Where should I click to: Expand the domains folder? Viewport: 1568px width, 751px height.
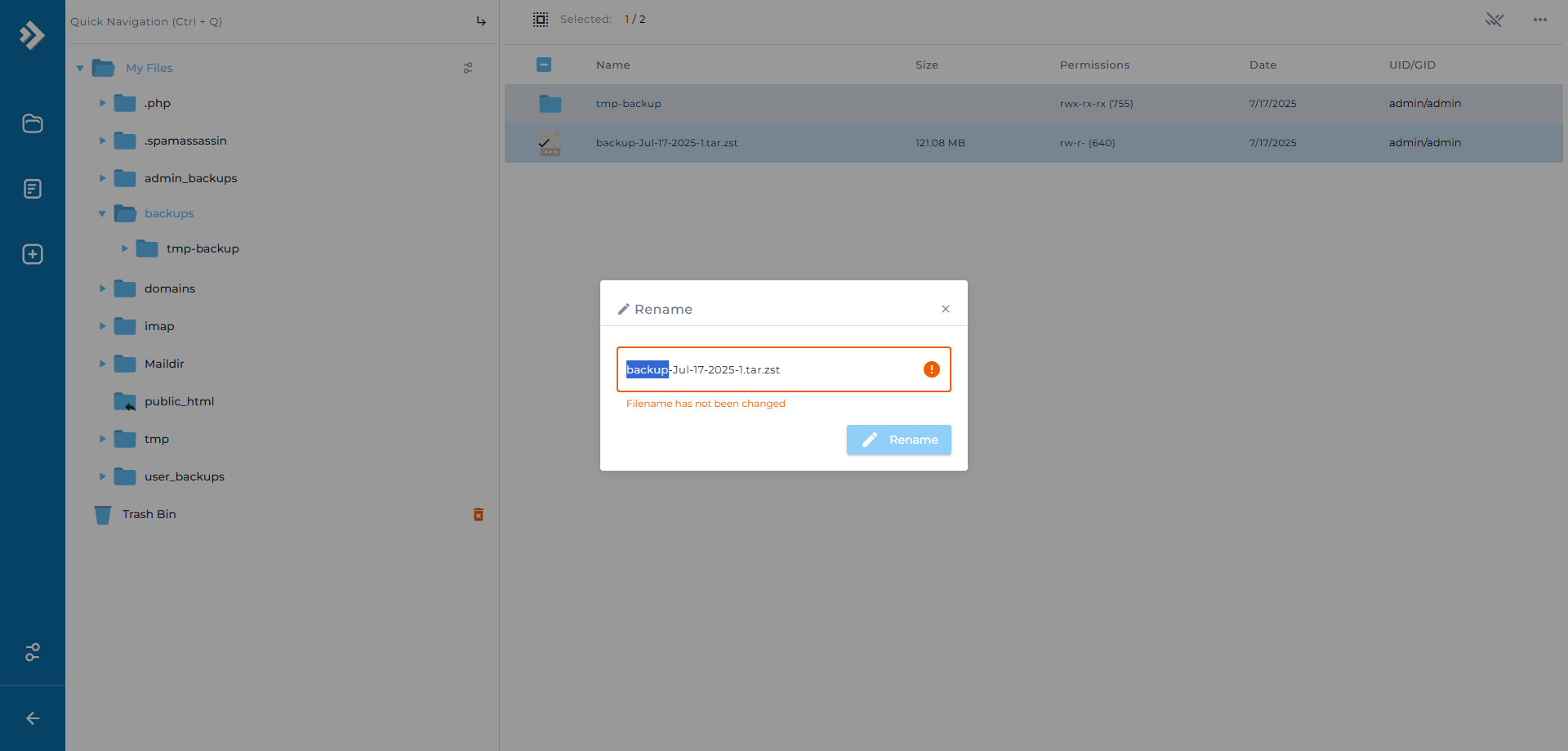pyautogui.click(x=102, y=288)
